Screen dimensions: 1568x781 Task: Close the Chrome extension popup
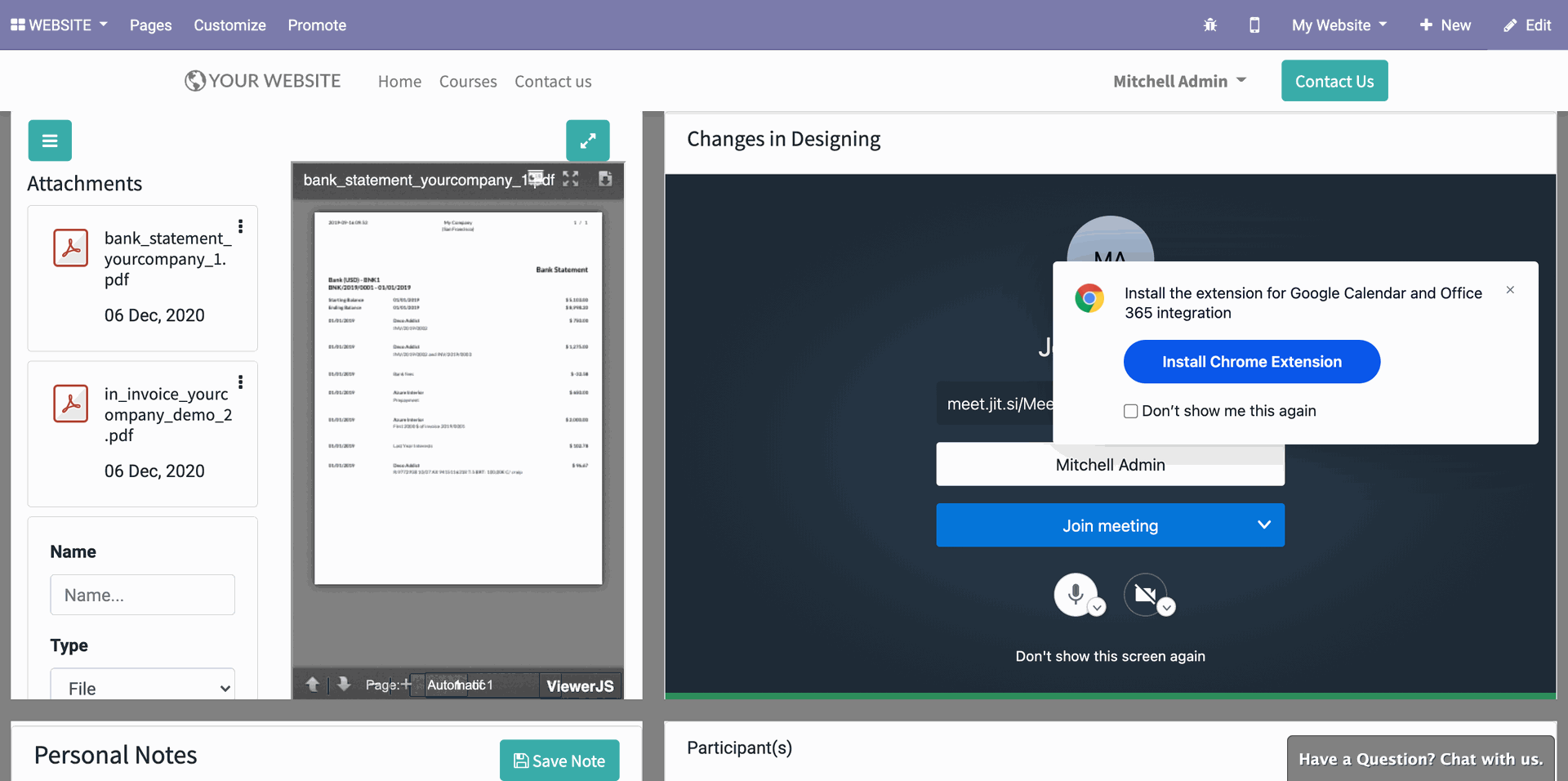(x=1510, y=290)
